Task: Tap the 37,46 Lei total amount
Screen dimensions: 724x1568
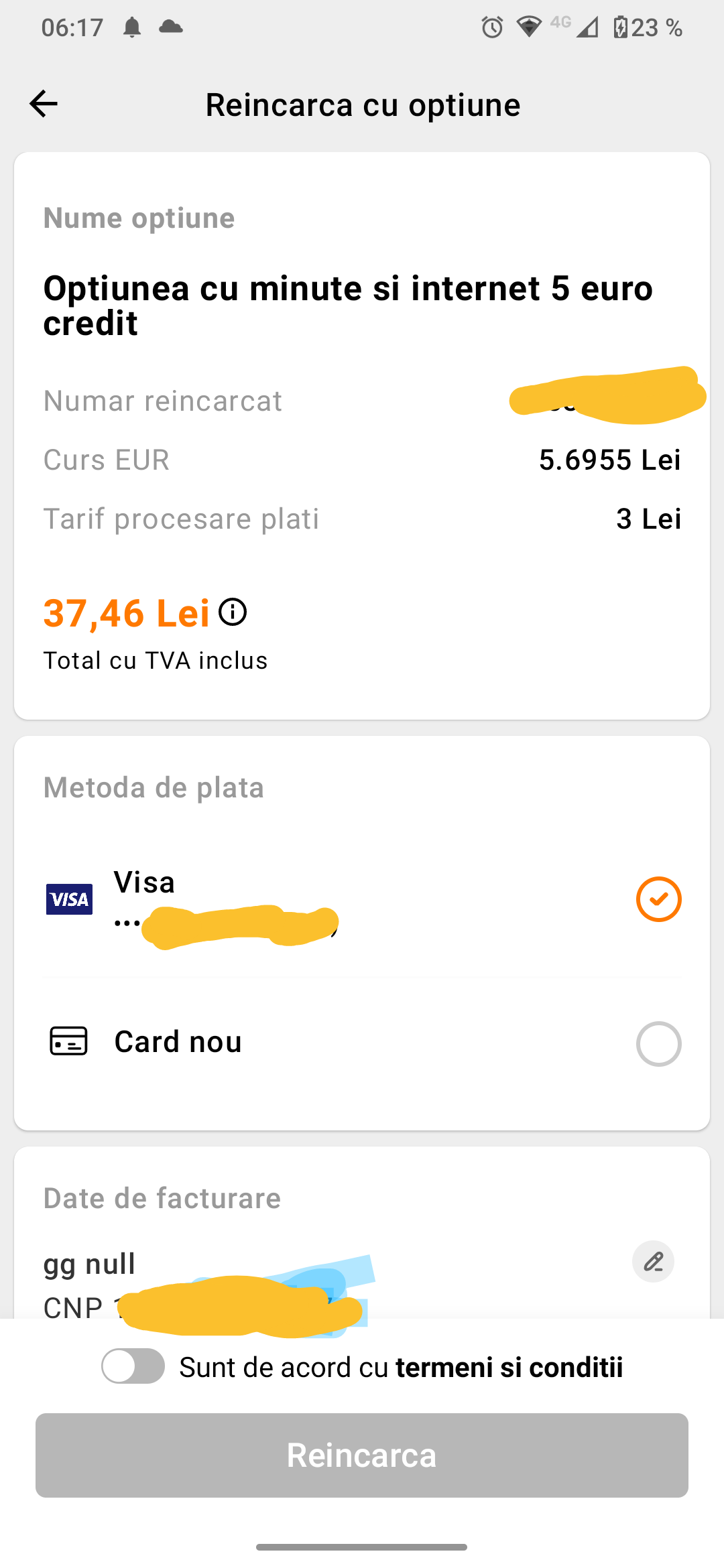Action: pyautogui.click(x=126, y=613)
